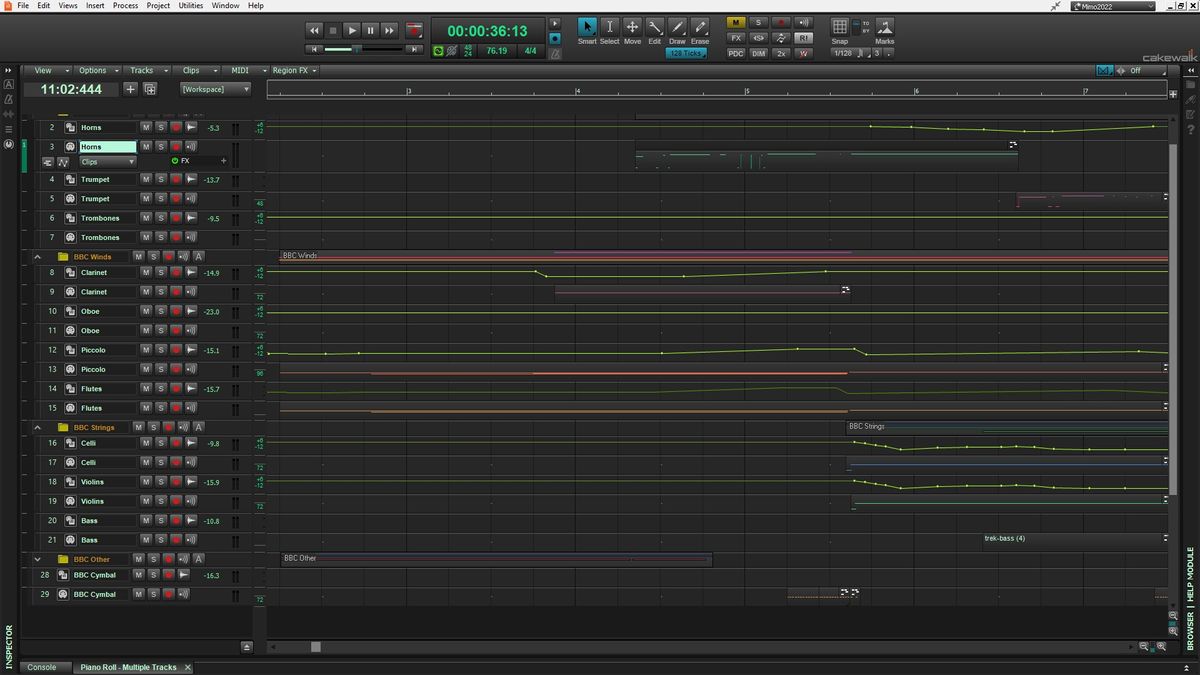Click the transport Rewind button
Image resolution: width=1200 pixels, height=675 pixels.
315,31
